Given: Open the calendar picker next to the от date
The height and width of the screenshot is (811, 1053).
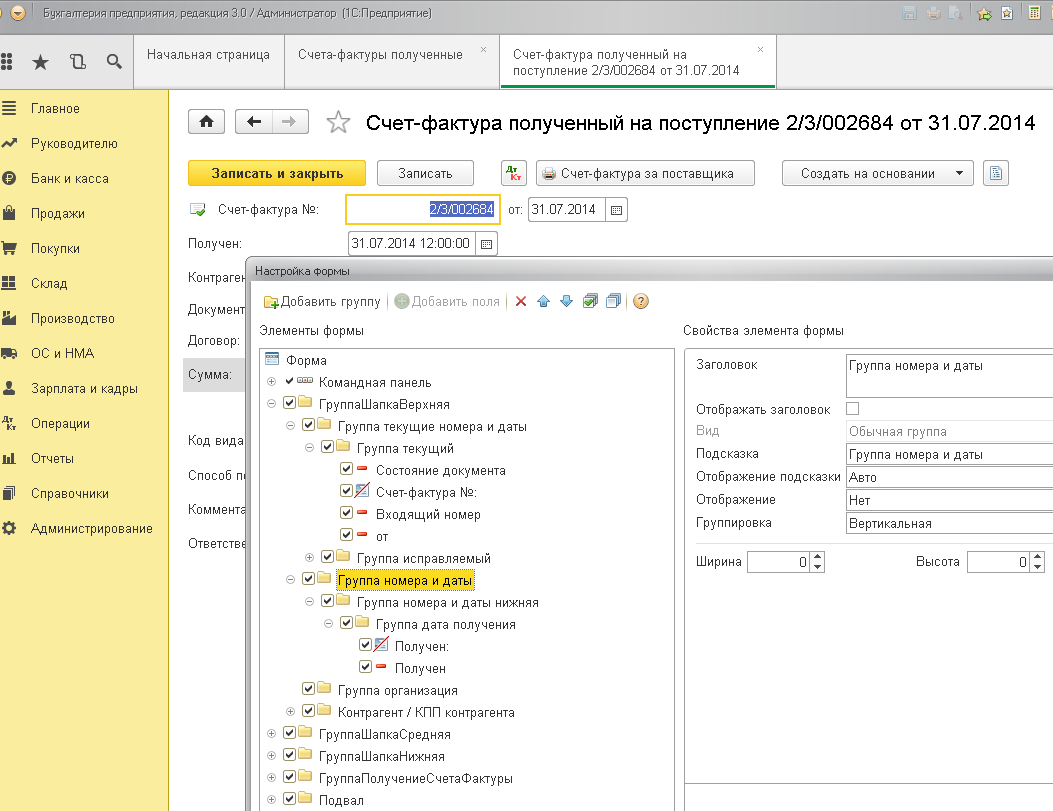Looking at the screenshot, I should tap(616, 210).
